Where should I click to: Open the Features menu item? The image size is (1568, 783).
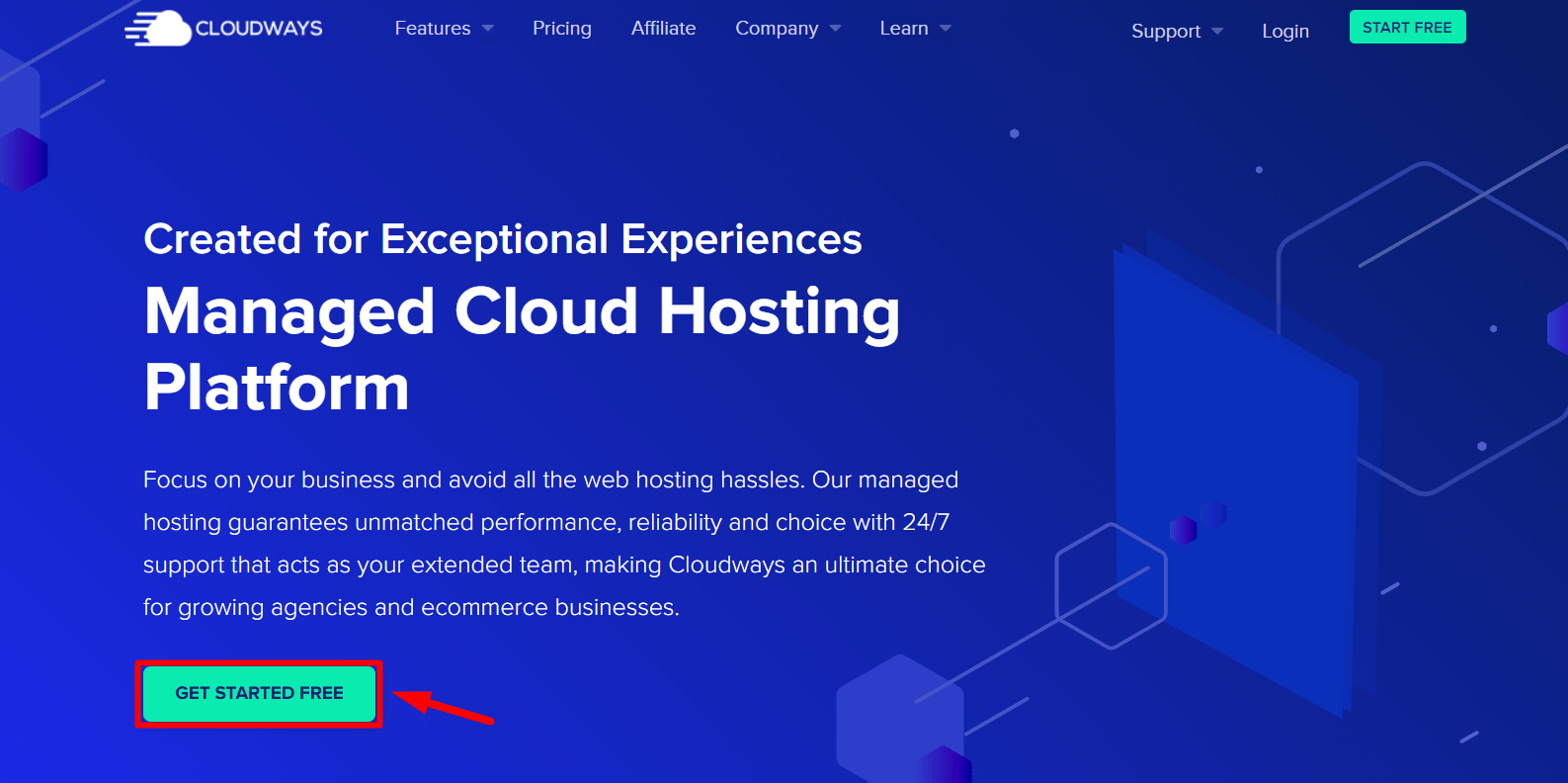pos(433,29)
